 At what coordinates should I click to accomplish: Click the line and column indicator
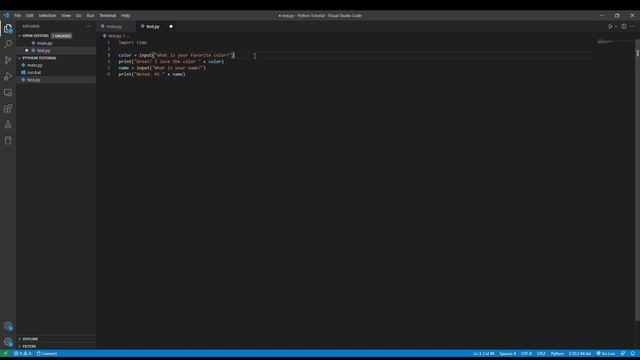point(483,354)
